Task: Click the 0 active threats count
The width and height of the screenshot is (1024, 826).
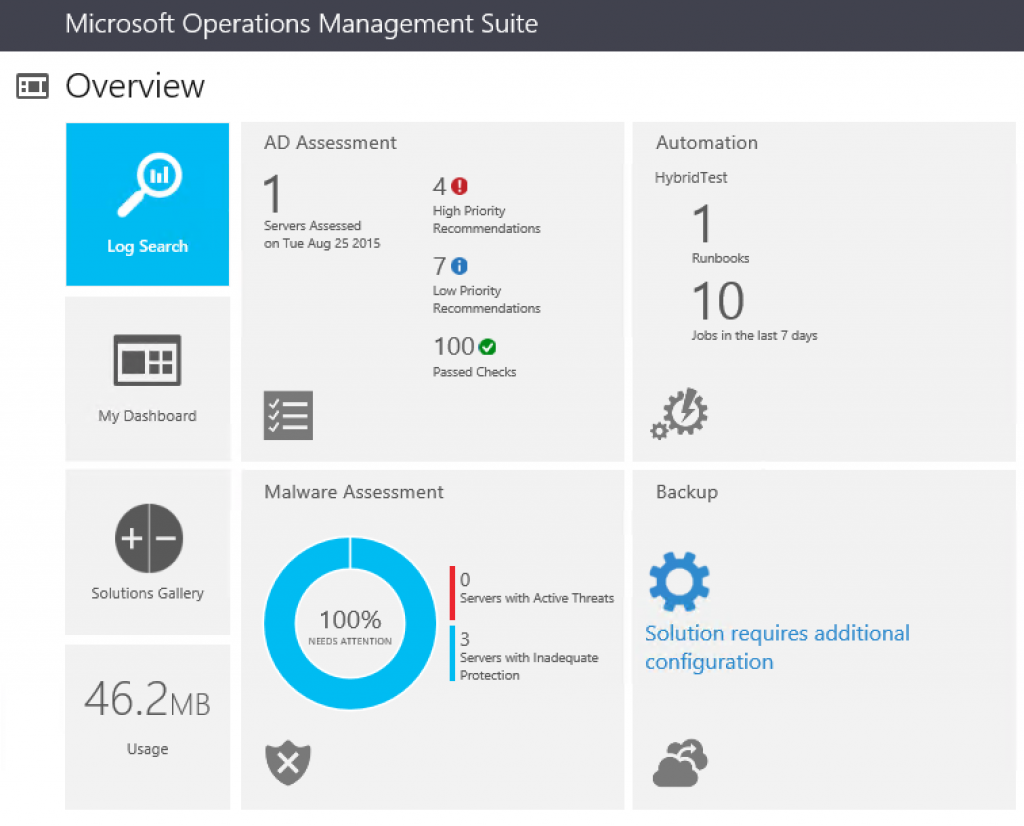Action: pos(465,579)
